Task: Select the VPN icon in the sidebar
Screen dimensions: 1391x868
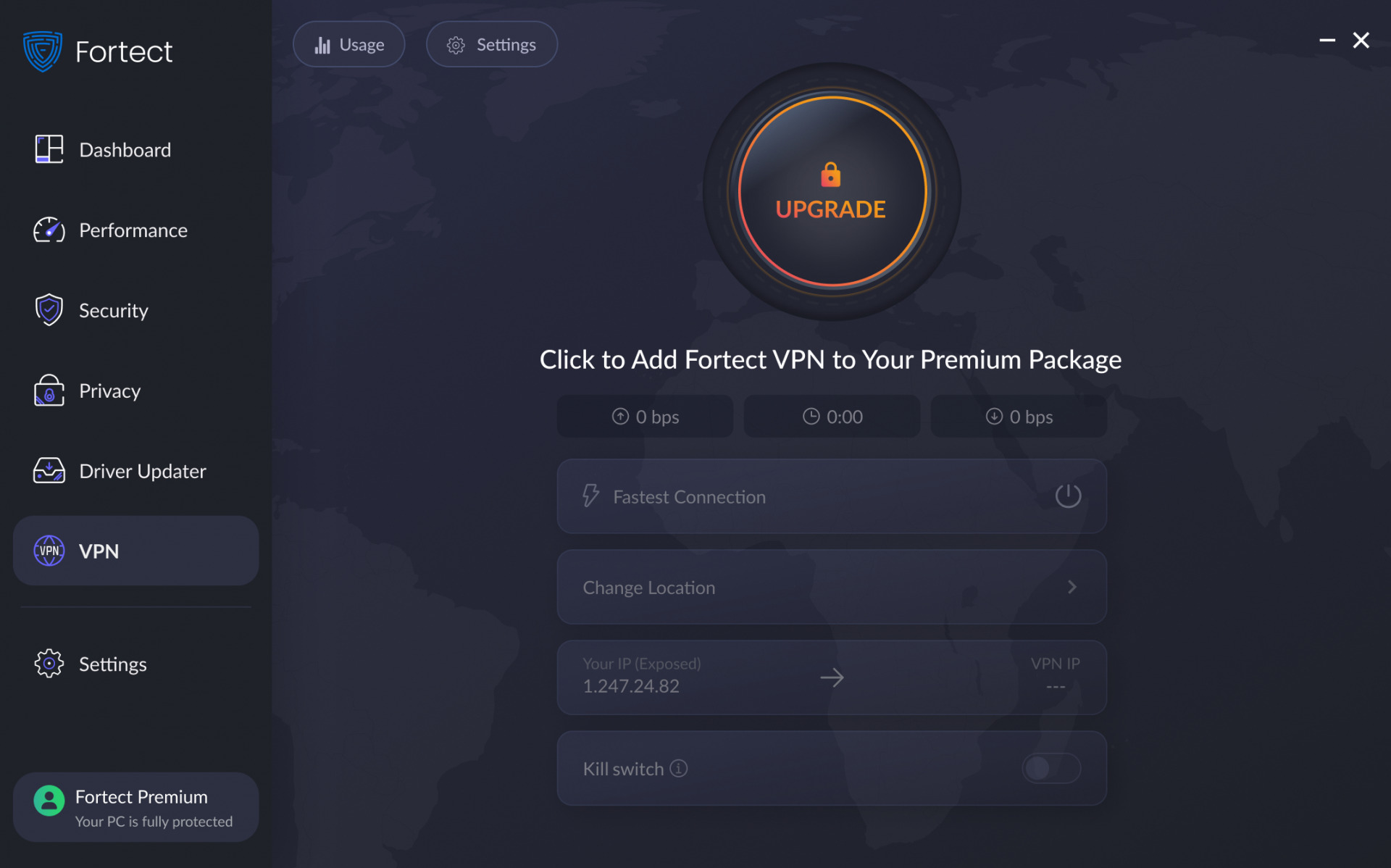Action: tap(49, 551)
